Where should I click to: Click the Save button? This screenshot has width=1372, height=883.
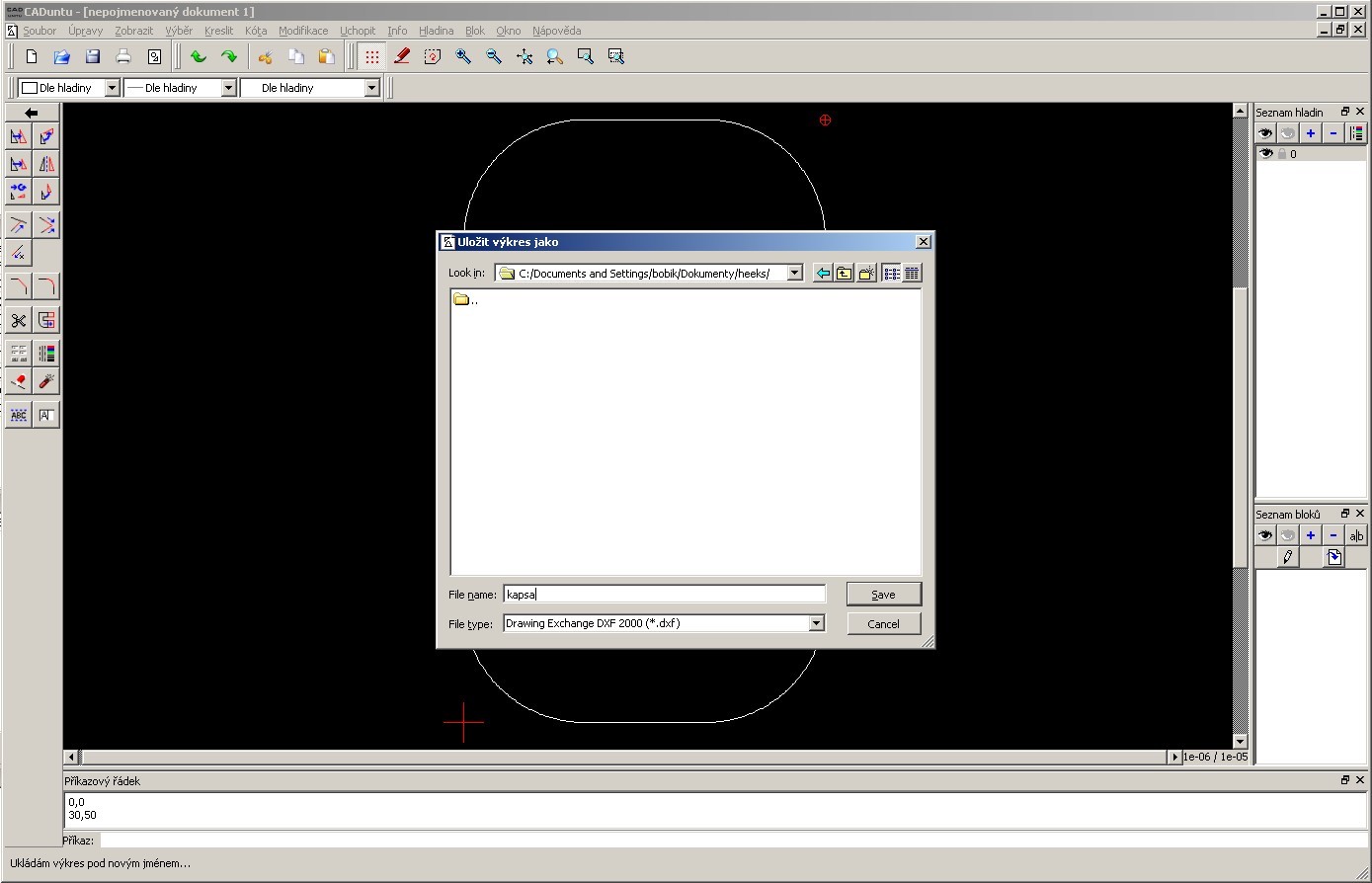(x=883, y=594)
